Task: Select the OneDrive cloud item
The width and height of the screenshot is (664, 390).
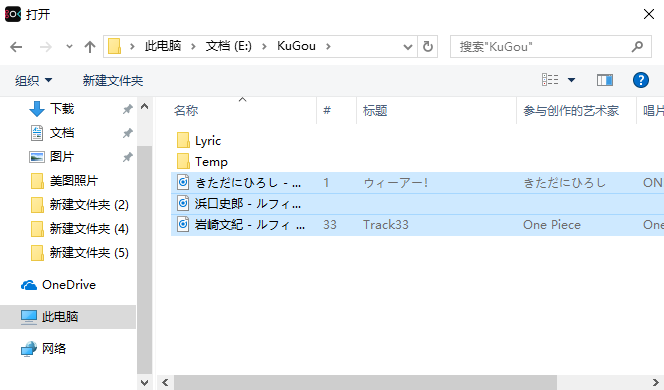Action: [58, 285]
